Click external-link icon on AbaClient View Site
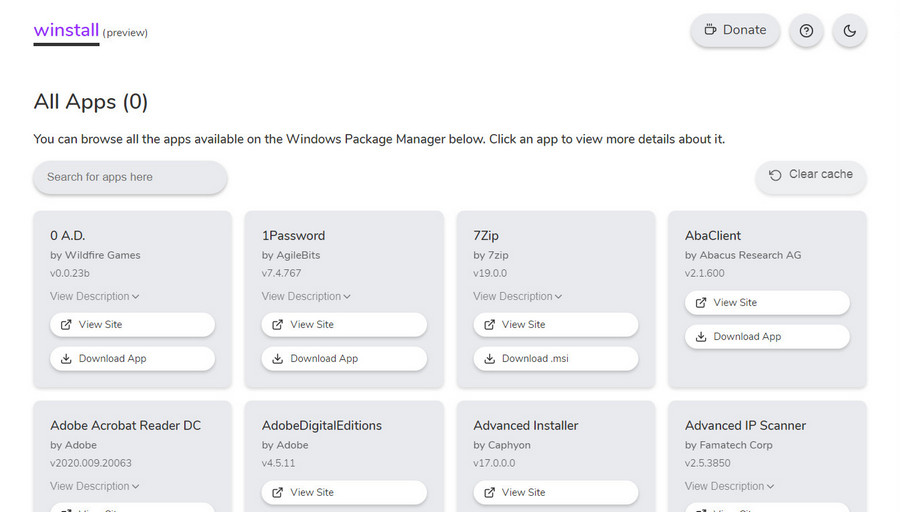Screen dimensions: 900x512 click(701, 302)
